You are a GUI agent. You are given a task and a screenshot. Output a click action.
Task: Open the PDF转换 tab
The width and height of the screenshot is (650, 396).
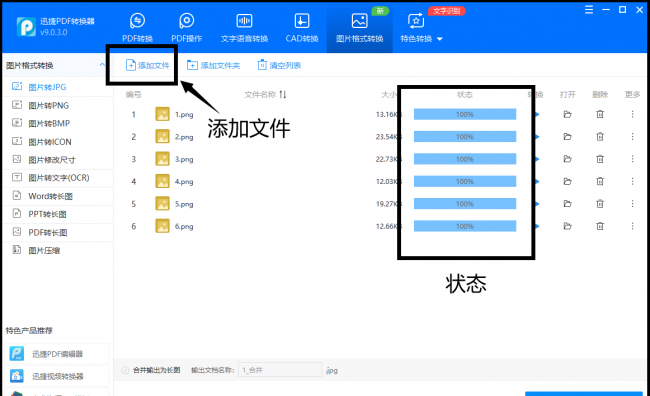pyautogui.click(x=137, y=28)
